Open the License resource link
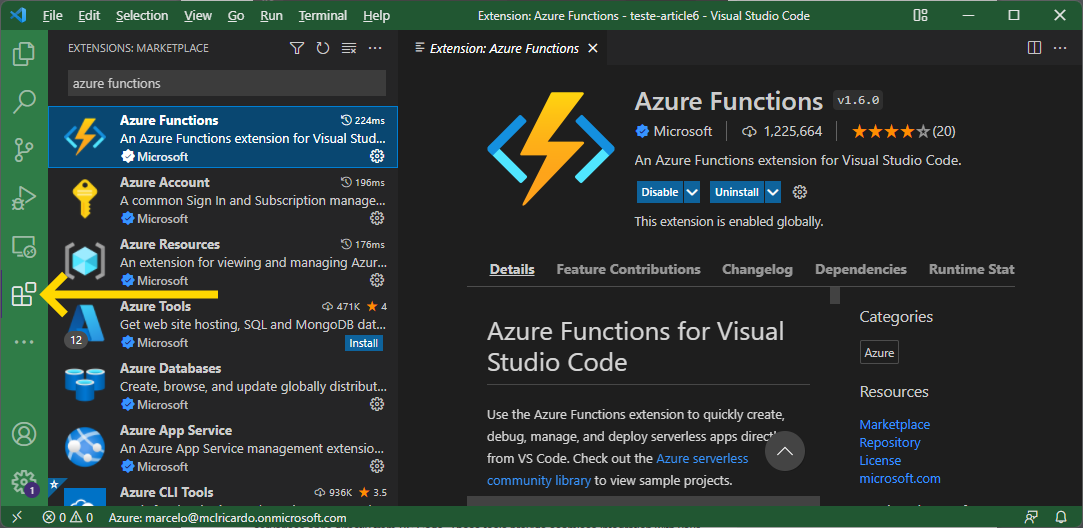The image size is (1083, 528). pyautogui.click(x=880, y=460)
